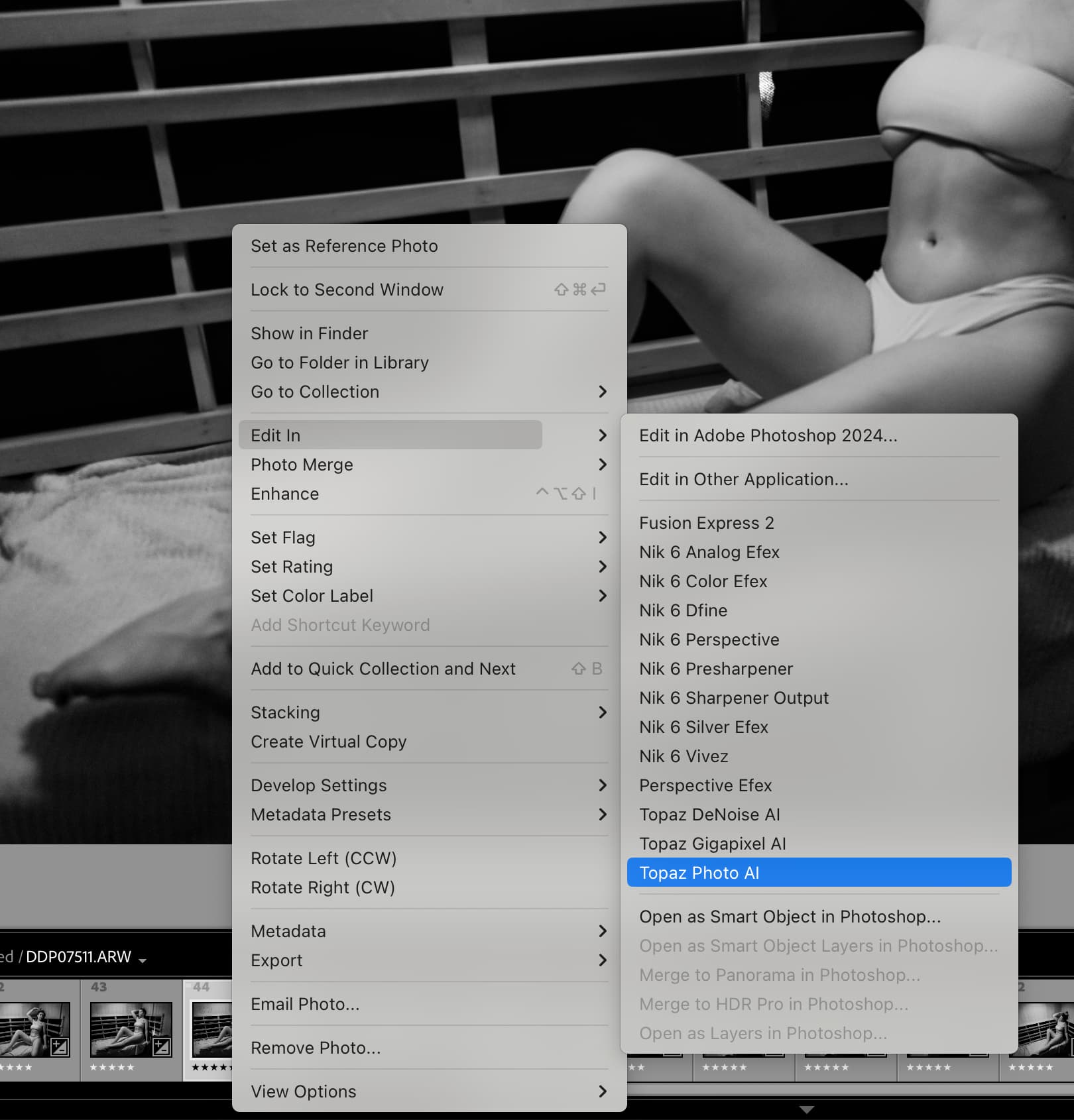Select Set as Reference Photo
The height and width of the screenshot is (1120, 1074).
(344, 246)
